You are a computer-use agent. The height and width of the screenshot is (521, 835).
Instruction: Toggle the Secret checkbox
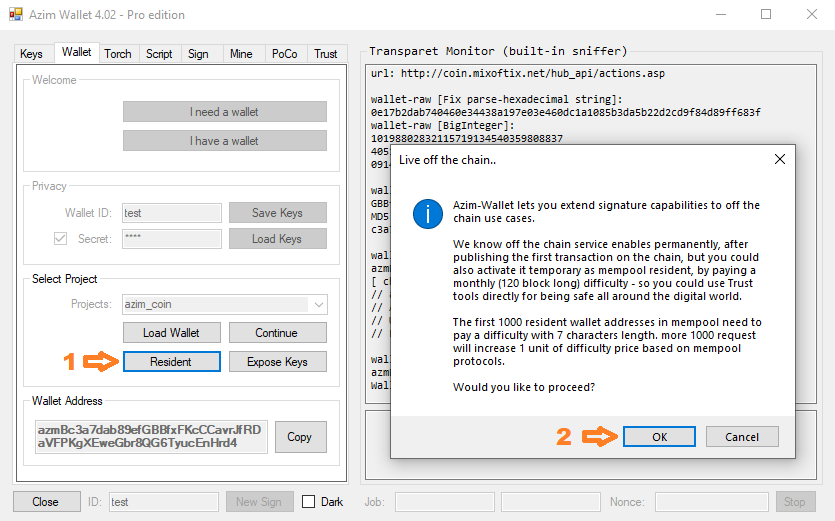pyautogui.click(x=60, y=239)
